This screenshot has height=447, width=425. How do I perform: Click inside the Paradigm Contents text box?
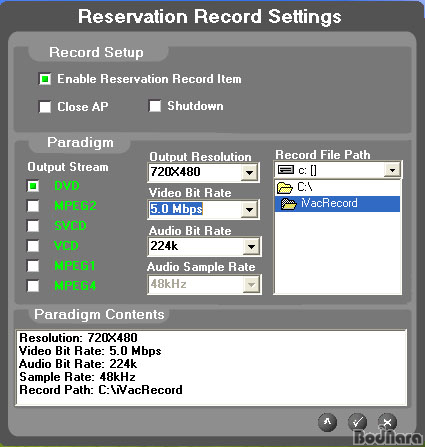click(x=211, y=368)
